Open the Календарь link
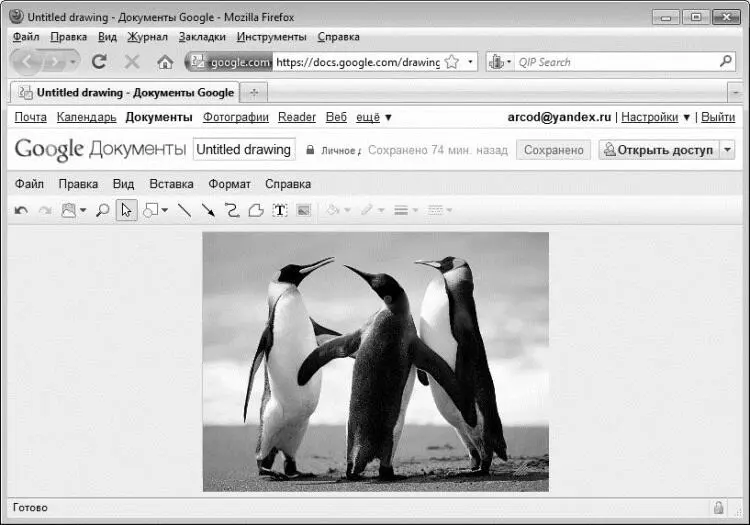This screenshot has height=525, width=750. pyautogui.click(x=87, y=117)
